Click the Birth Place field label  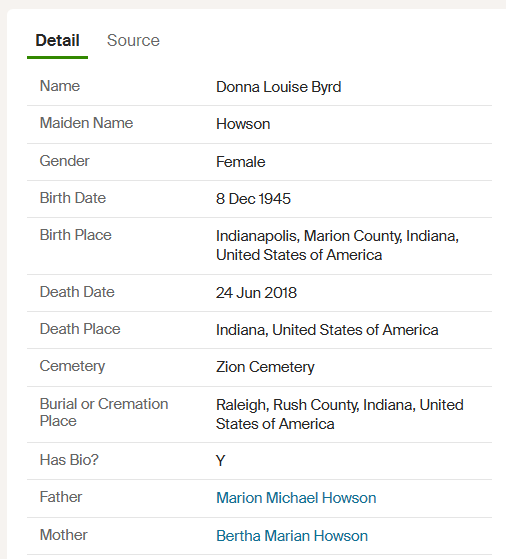point(76,235)
